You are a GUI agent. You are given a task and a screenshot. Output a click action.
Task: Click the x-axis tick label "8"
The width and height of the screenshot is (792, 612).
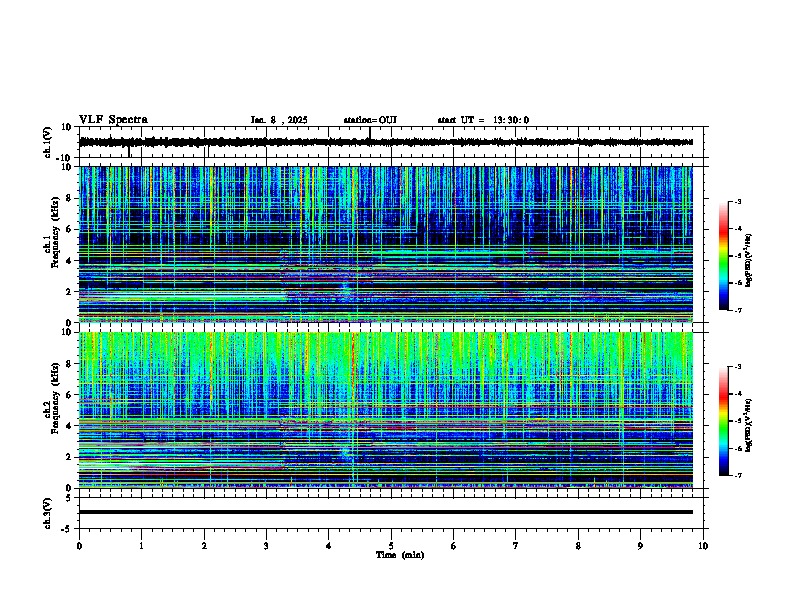(578, 546)
